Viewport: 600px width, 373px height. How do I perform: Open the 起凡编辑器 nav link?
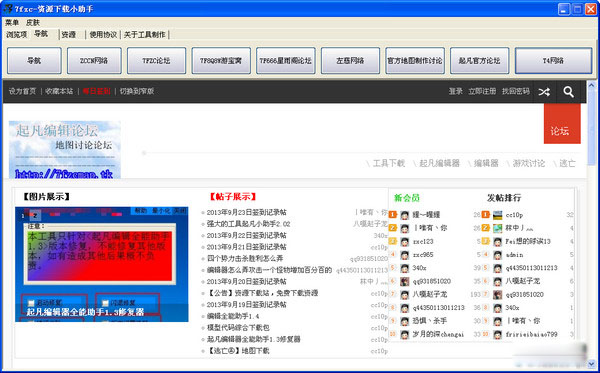439,163
